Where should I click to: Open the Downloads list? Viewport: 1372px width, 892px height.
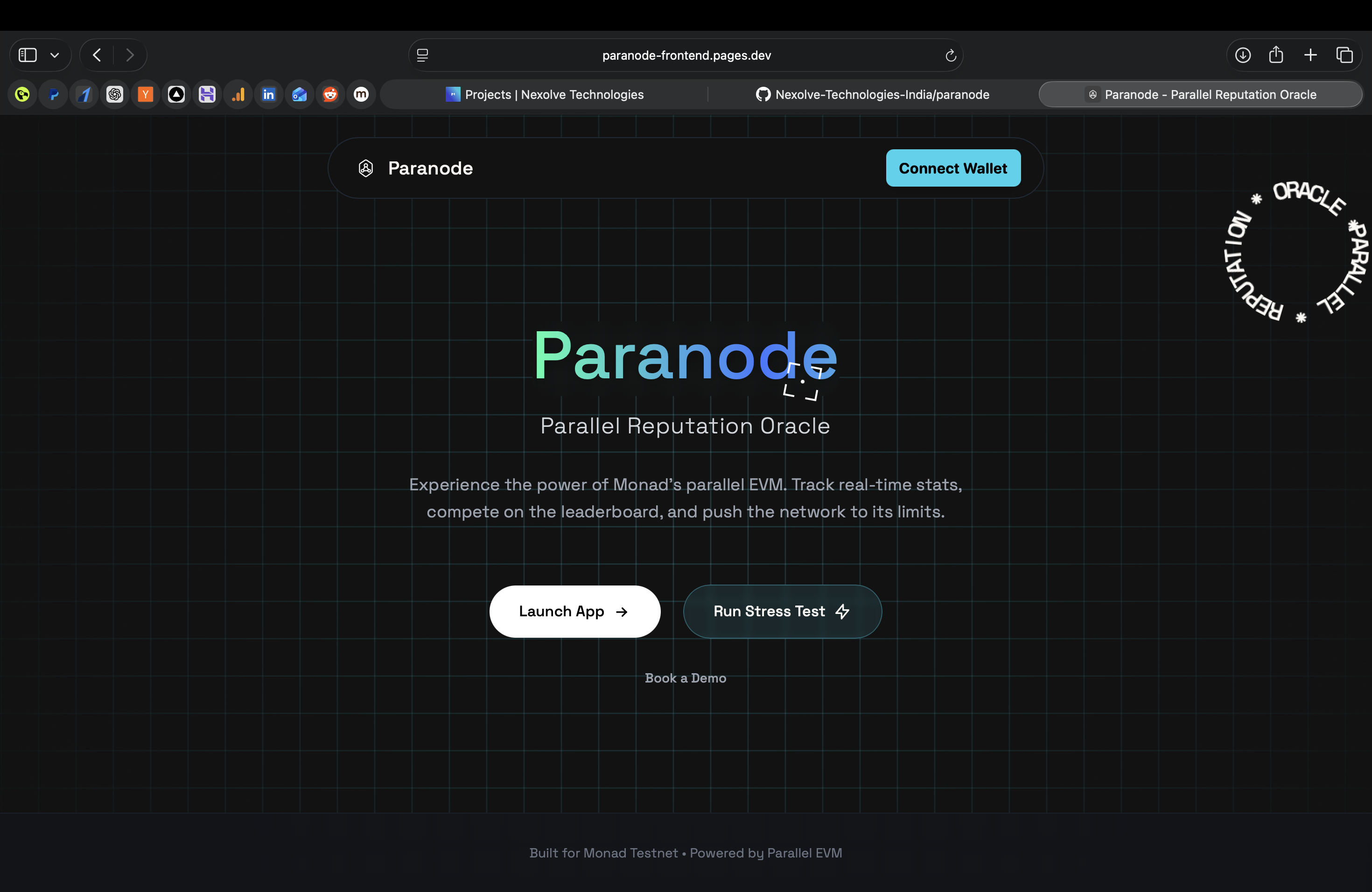1243,55
